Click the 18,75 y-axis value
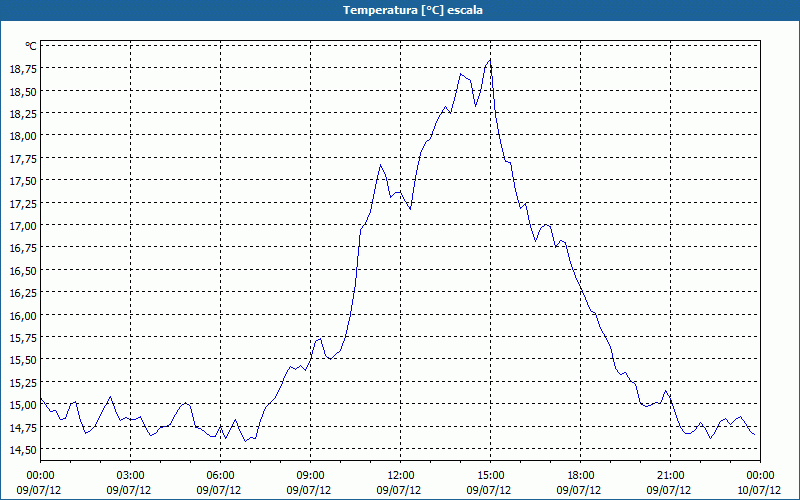Viewport: 800px width, 500px height. [23, 68]
